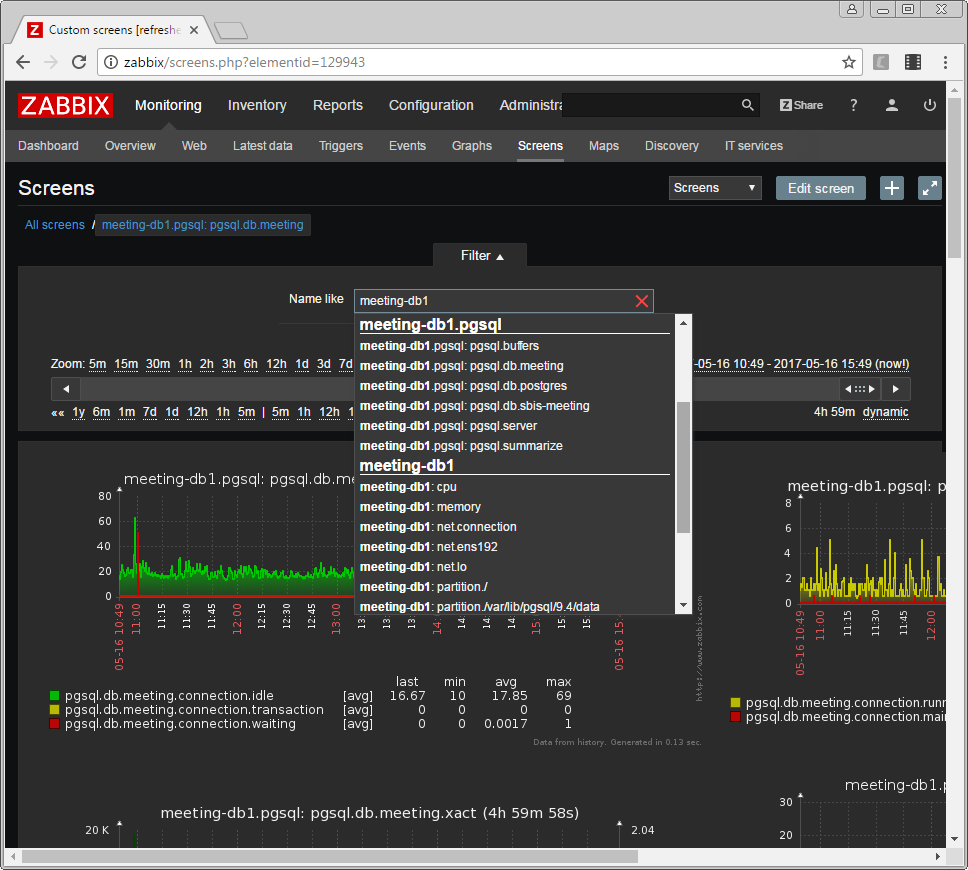
Task: Click the double left arrows shift control
Action: coord(57,412)
